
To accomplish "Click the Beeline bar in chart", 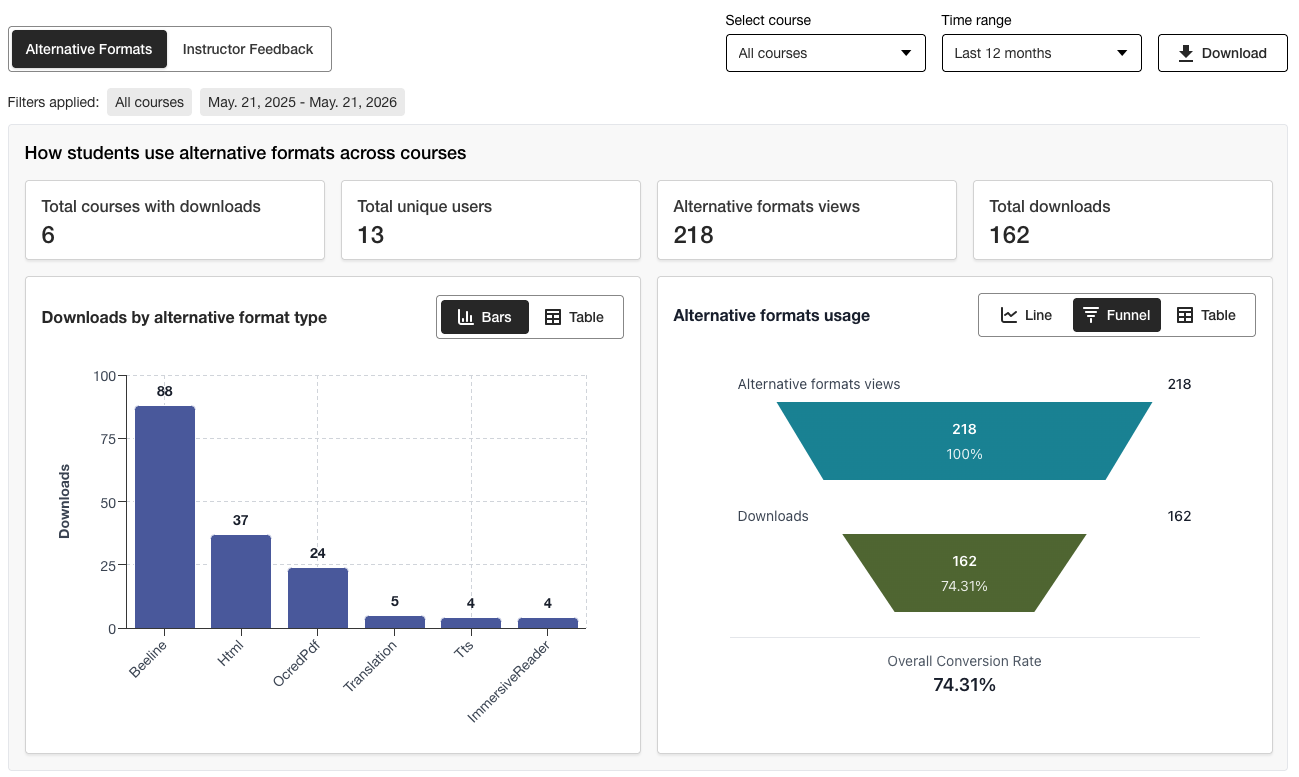I will pyautogui.click(x=165, y=517).
